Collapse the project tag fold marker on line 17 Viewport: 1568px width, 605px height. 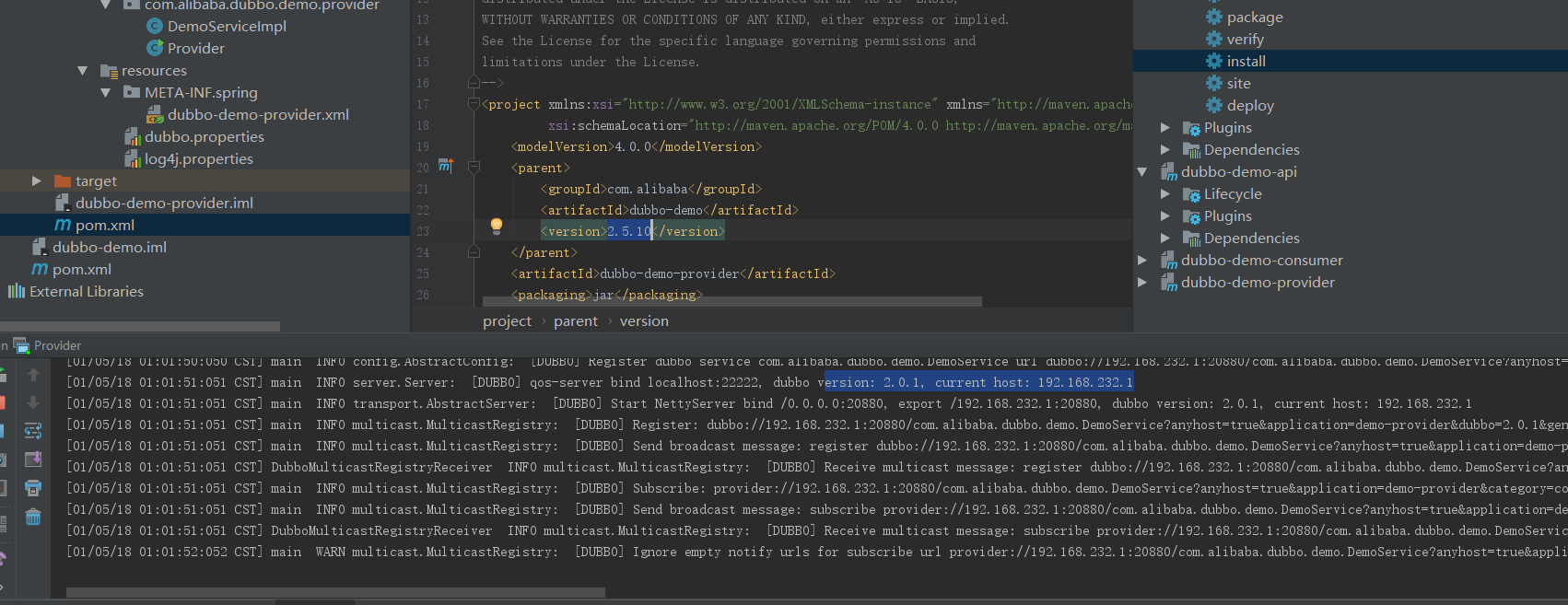point(474,103)
